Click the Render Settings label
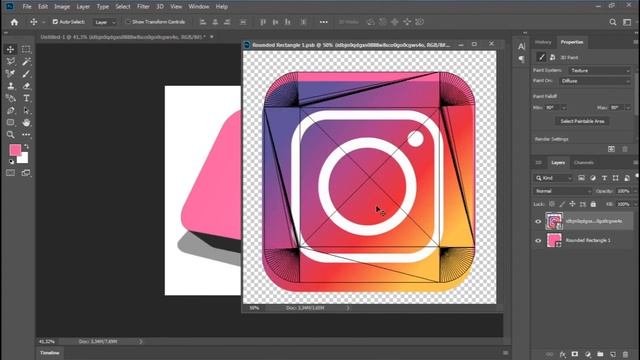Viewport: 640px width, 360px height. (551, 139)
